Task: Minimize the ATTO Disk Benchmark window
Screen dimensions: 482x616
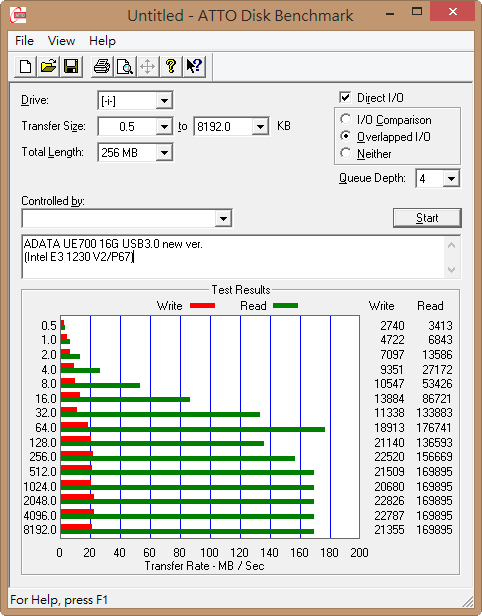Action: click(x=390, y=14)
